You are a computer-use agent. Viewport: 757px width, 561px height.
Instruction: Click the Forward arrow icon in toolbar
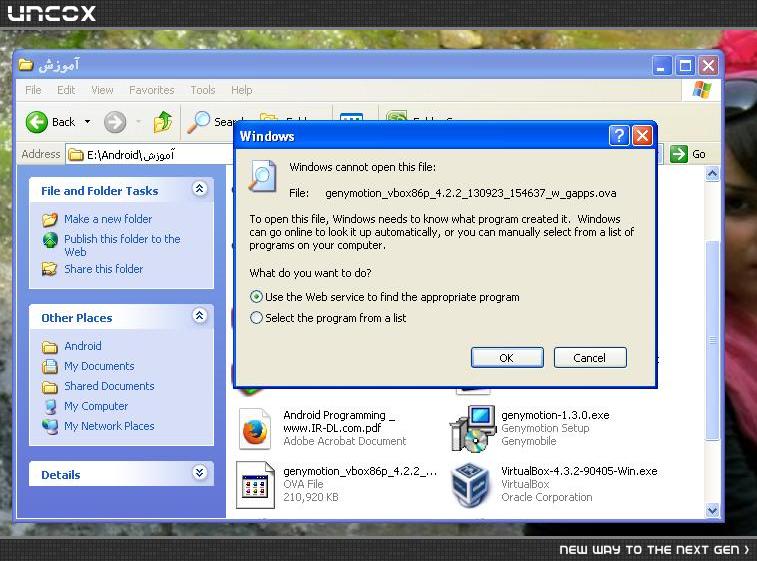(115, 122)
